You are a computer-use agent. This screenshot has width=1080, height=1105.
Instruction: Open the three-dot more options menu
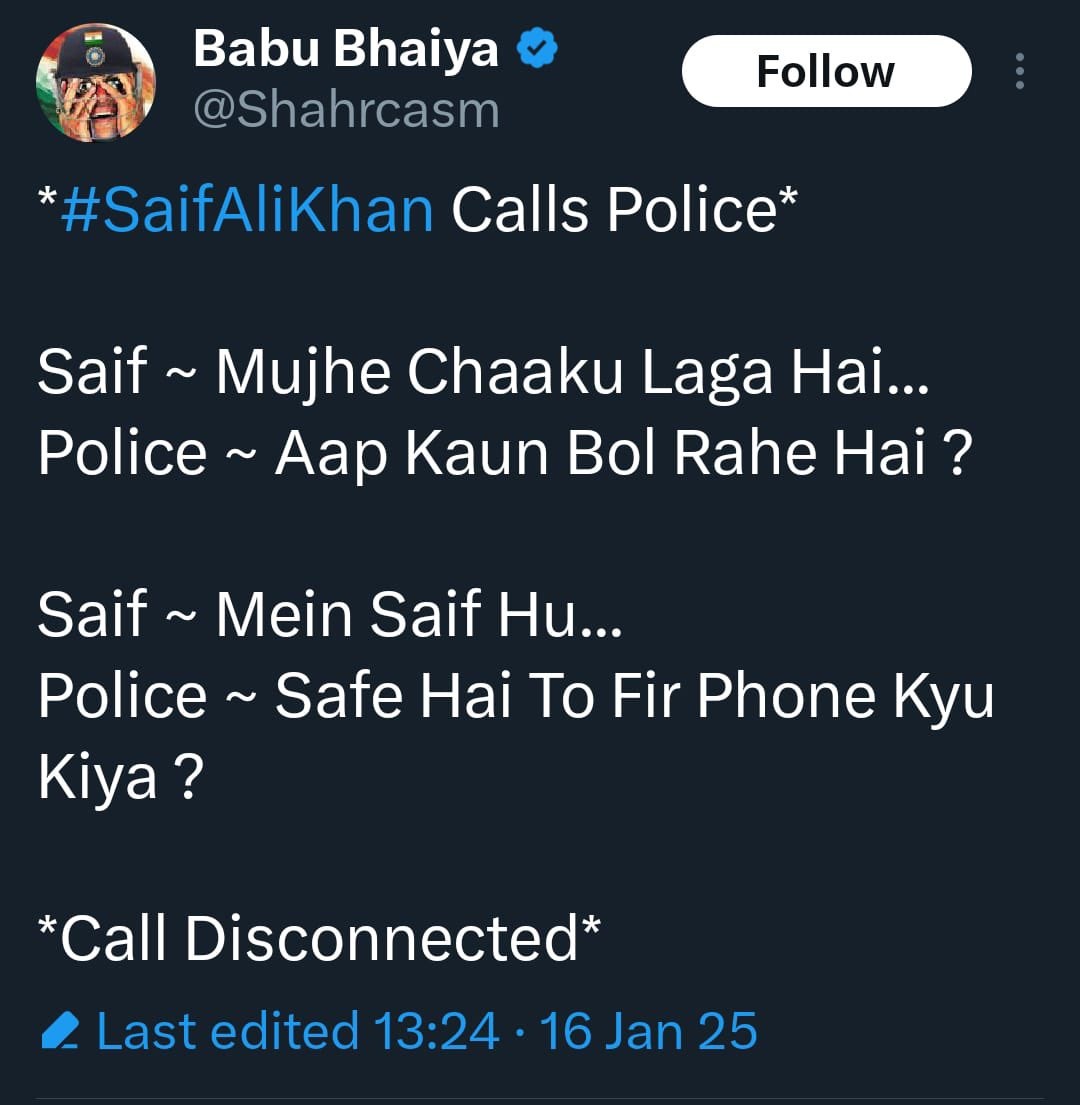coord(1019,71)
